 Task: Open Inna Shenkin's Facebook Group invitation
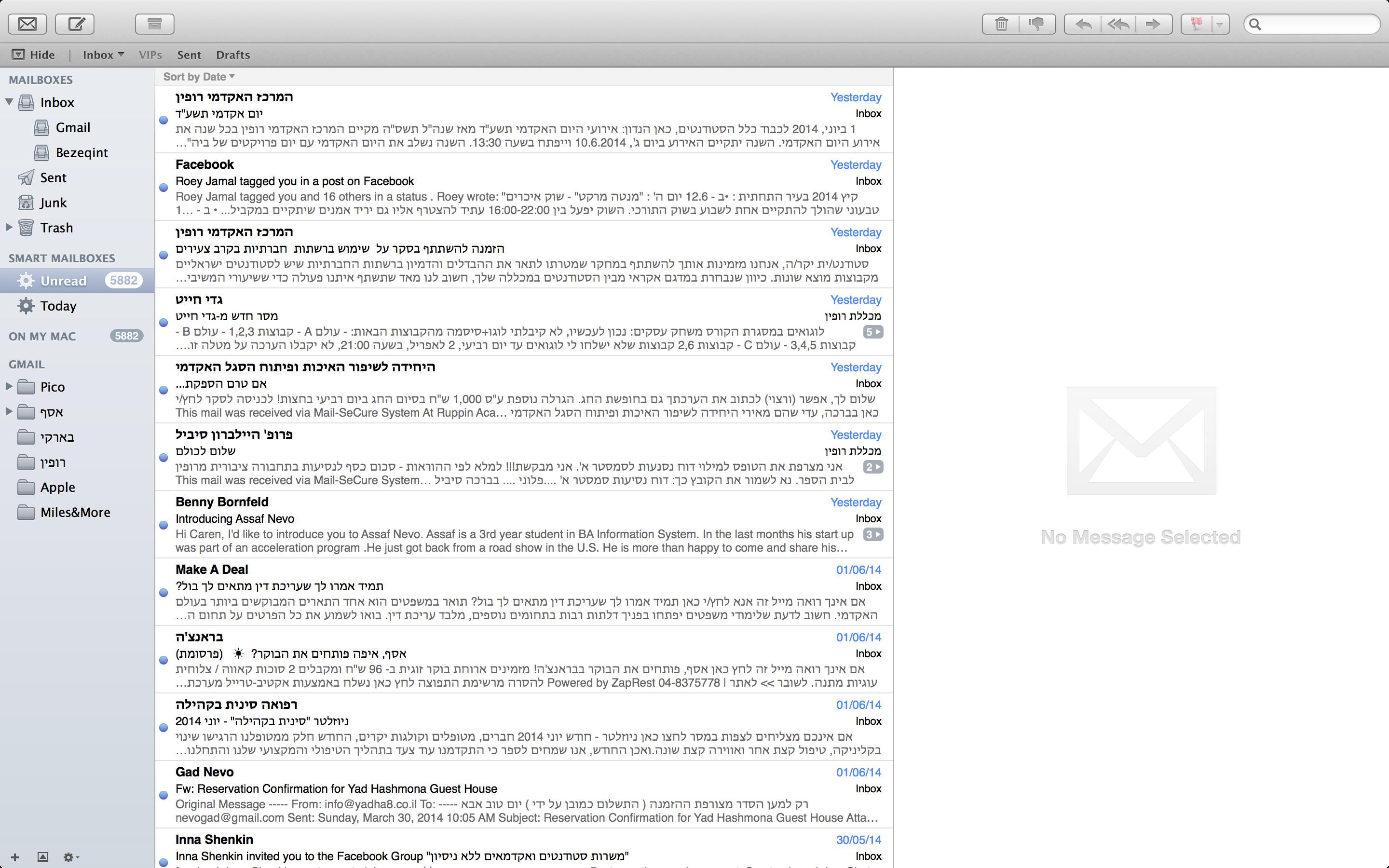pyautogui.click(x=524, y=849)
